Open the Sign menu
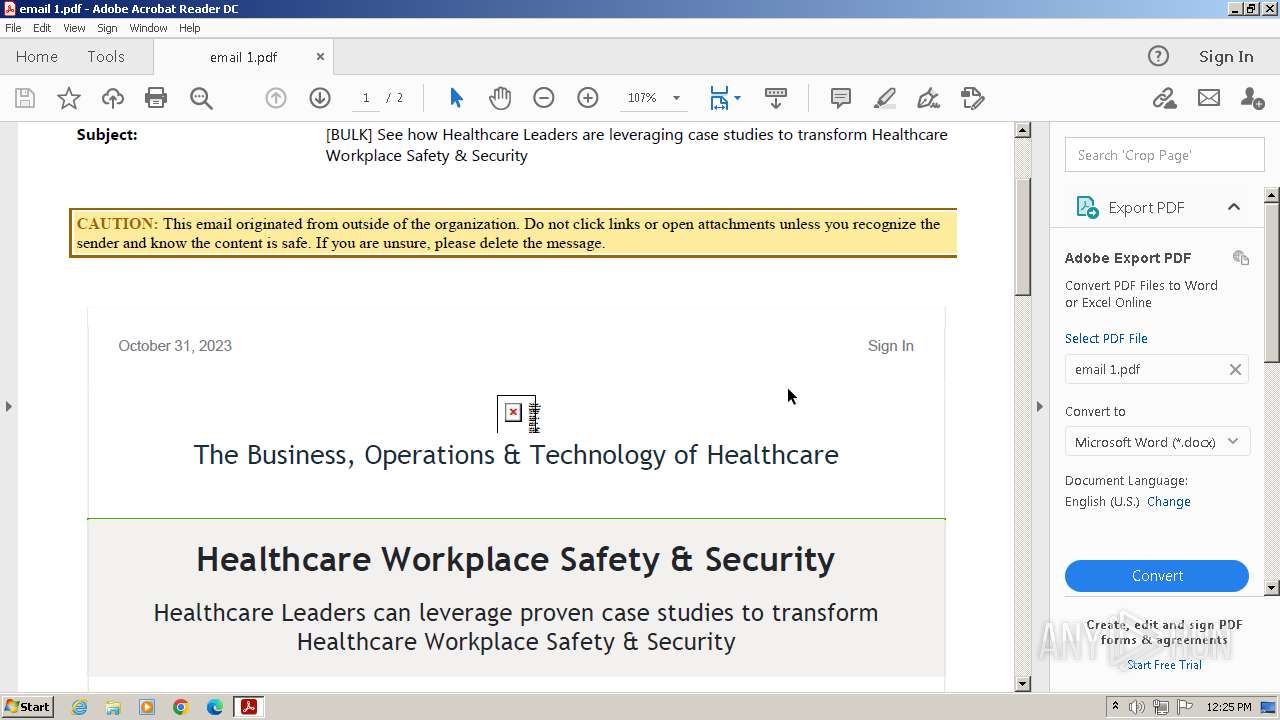This screenshot has height=720, width=1280. point(107,28)
